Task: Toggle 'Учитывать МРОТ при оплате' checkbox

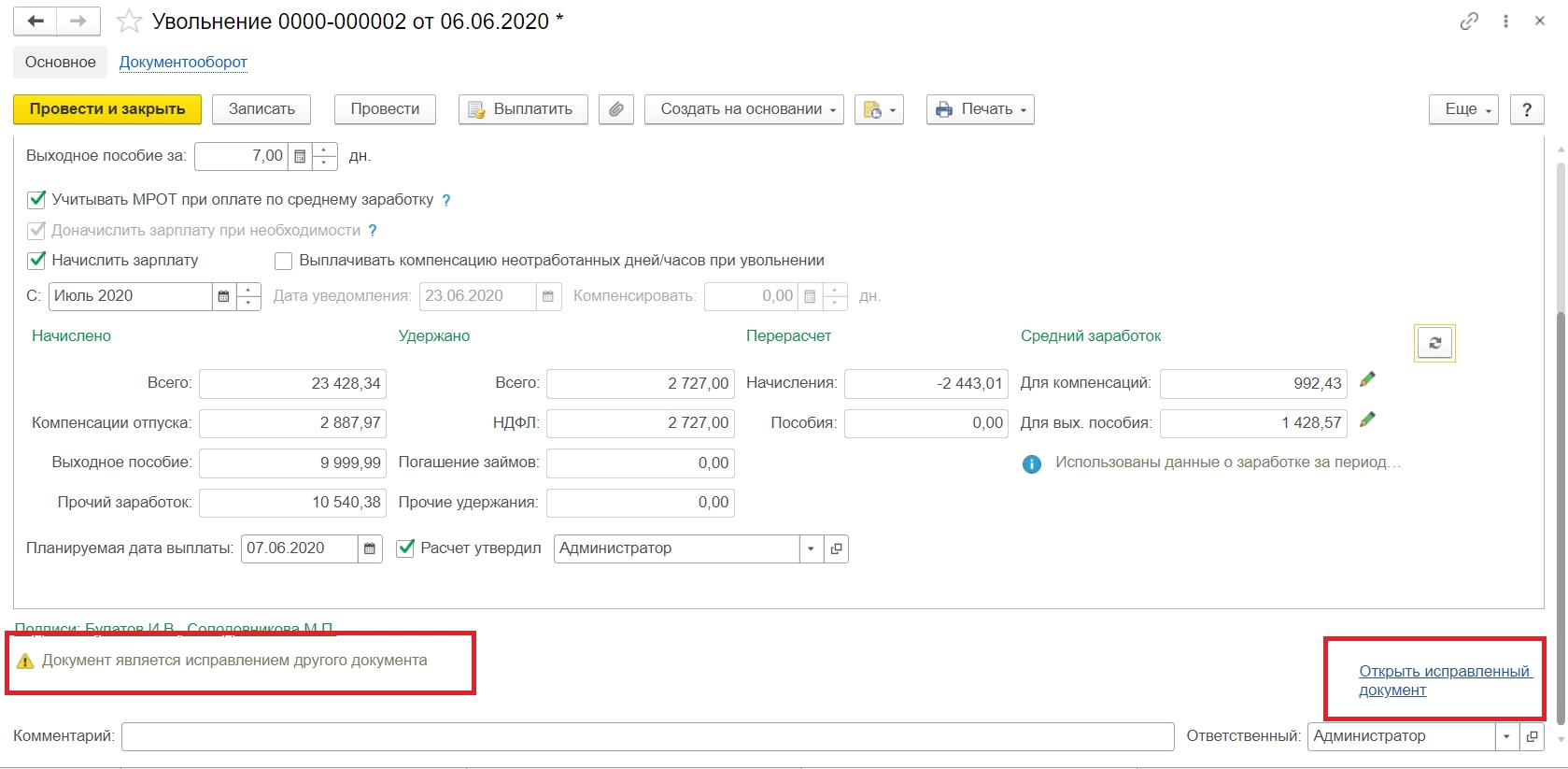Action: pyautogui.click(x=36, y=199)
